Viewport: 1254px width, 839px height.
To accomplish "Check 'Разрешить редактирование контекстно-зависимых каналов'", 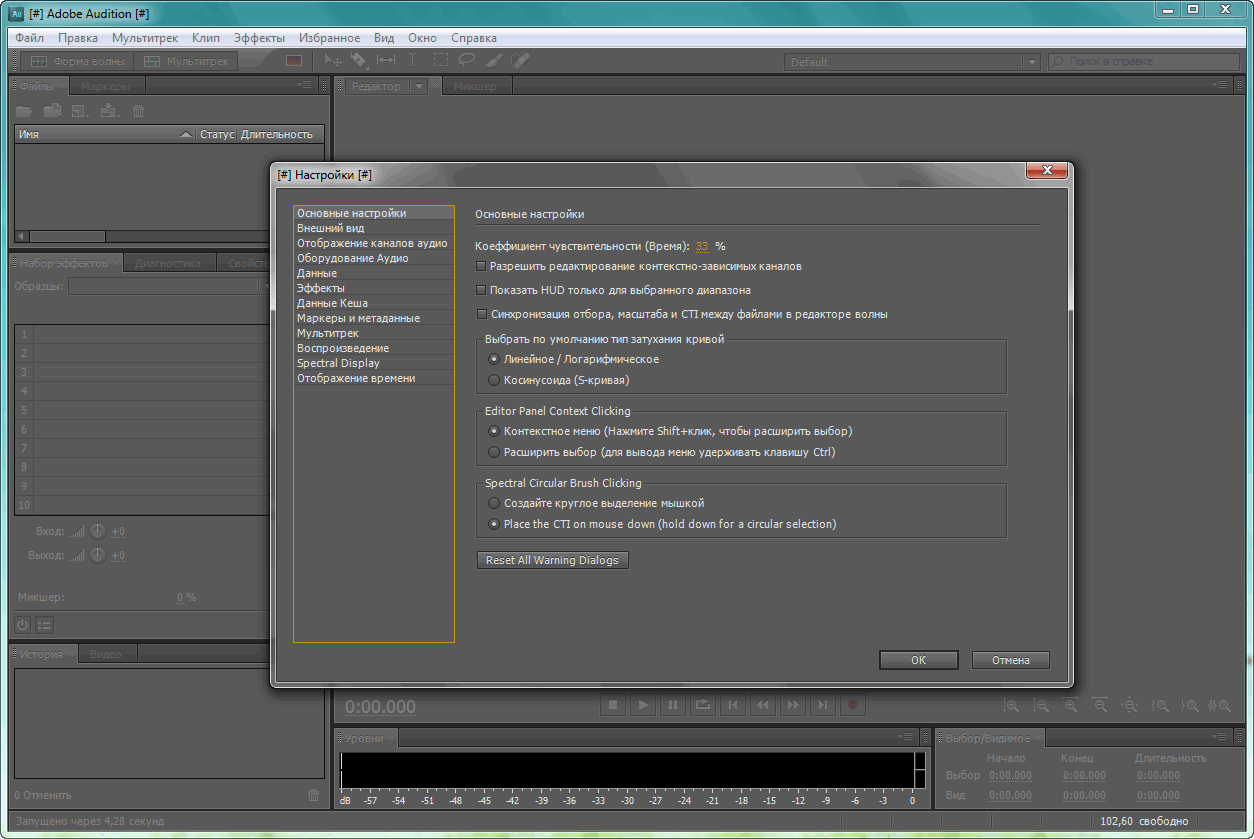I will (481, 267).
